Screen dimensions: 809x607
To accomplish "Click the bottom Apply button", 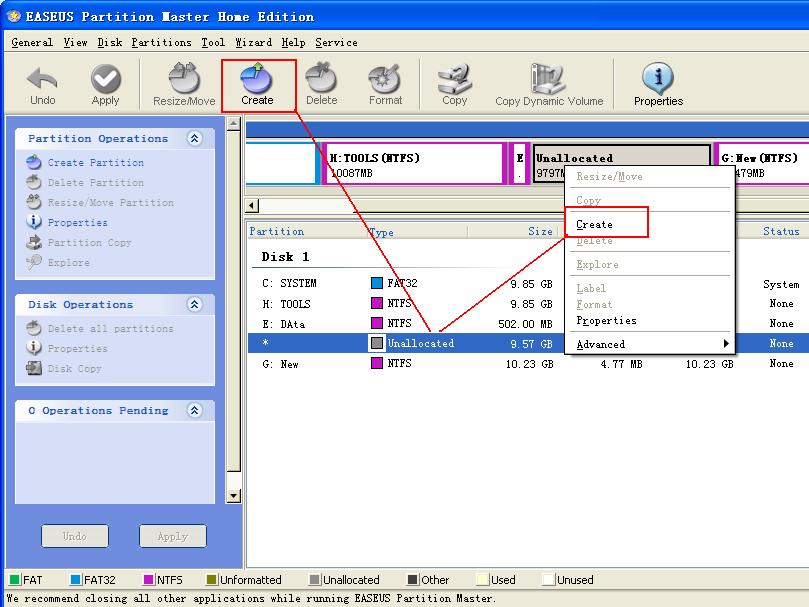I will point(173,536).
